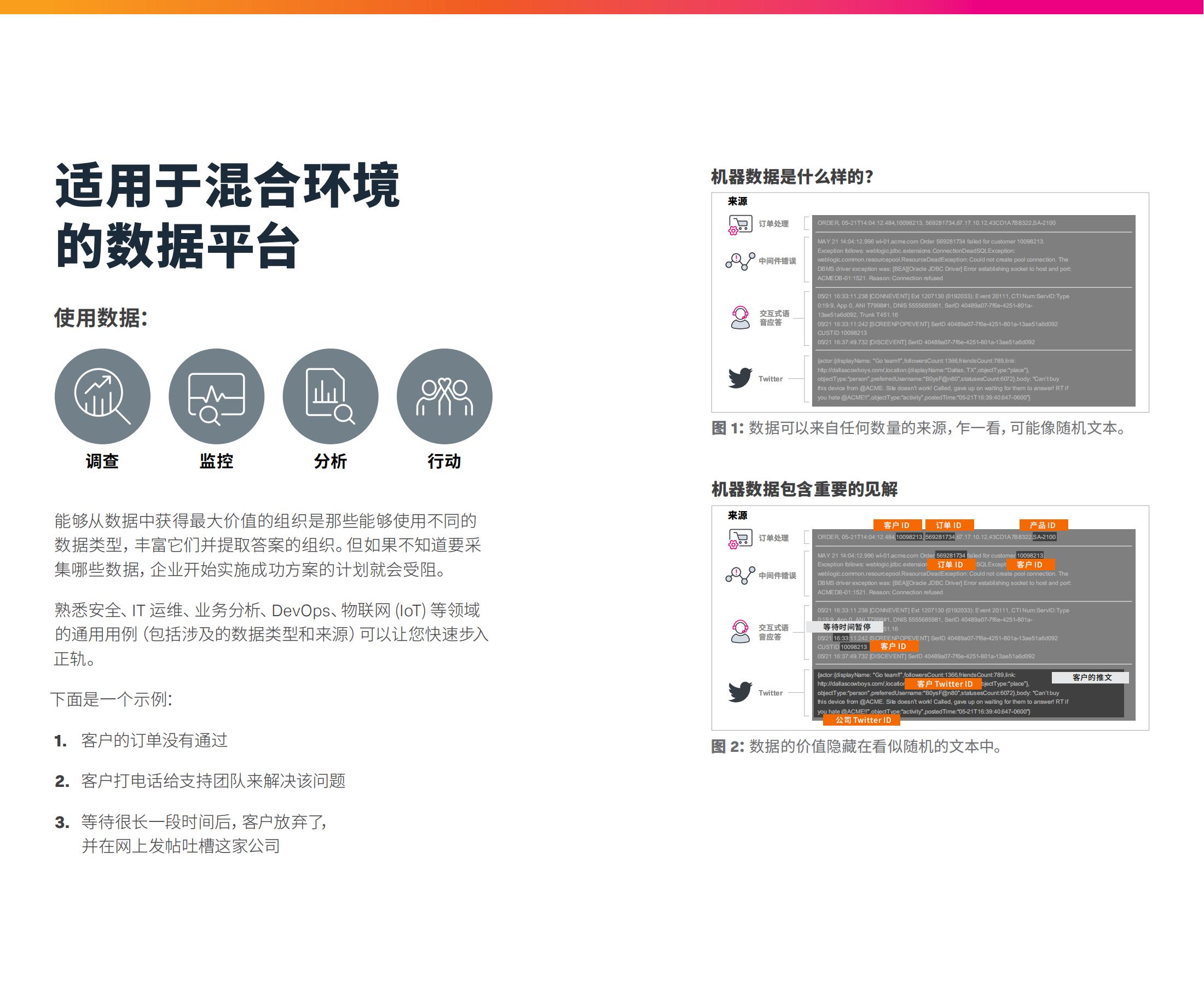Click the 客户 ID tag above the ORDER line

tap(897, 525)
